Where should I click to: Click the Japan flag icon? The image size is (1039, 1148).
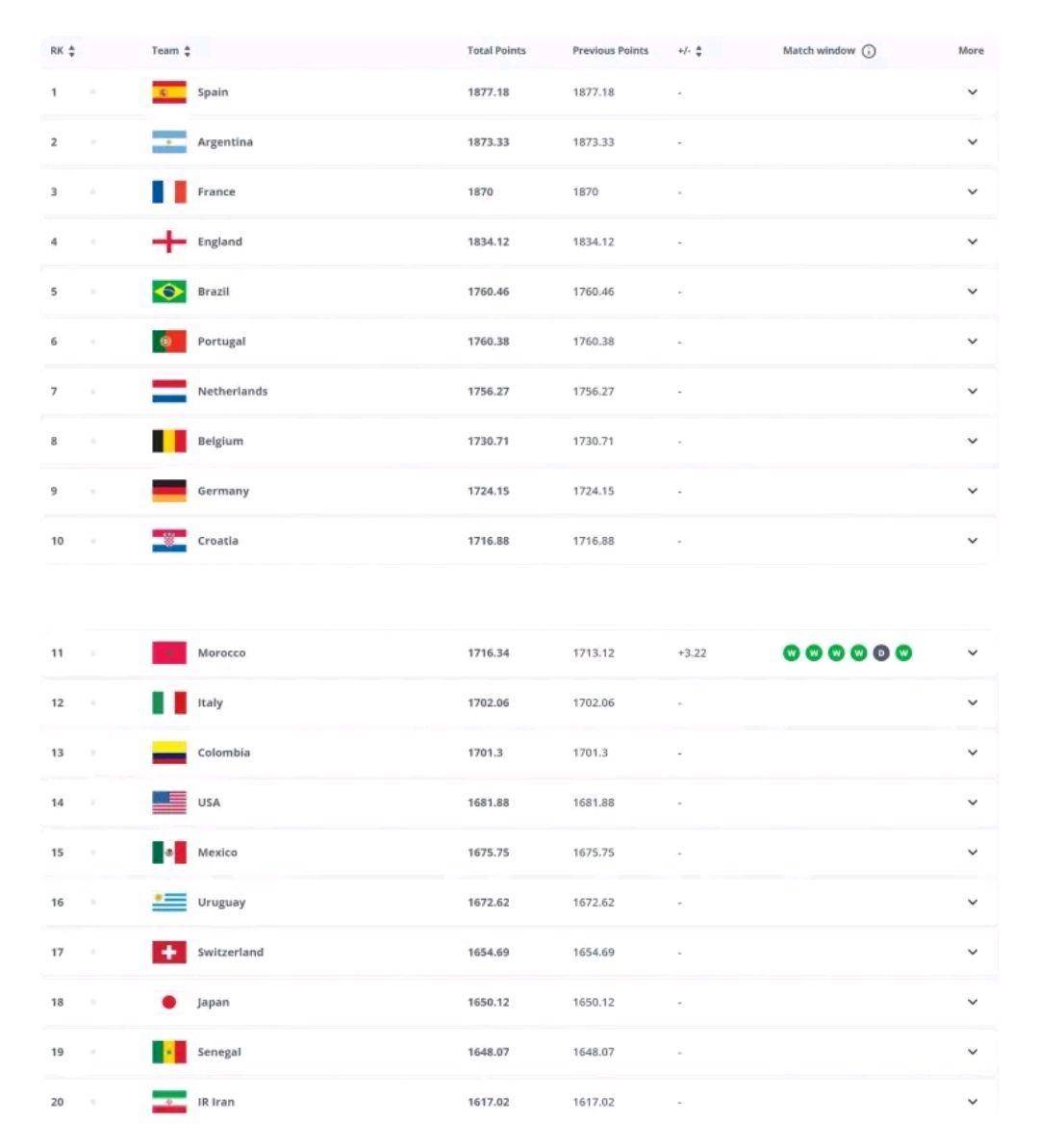click(169, 1003)
